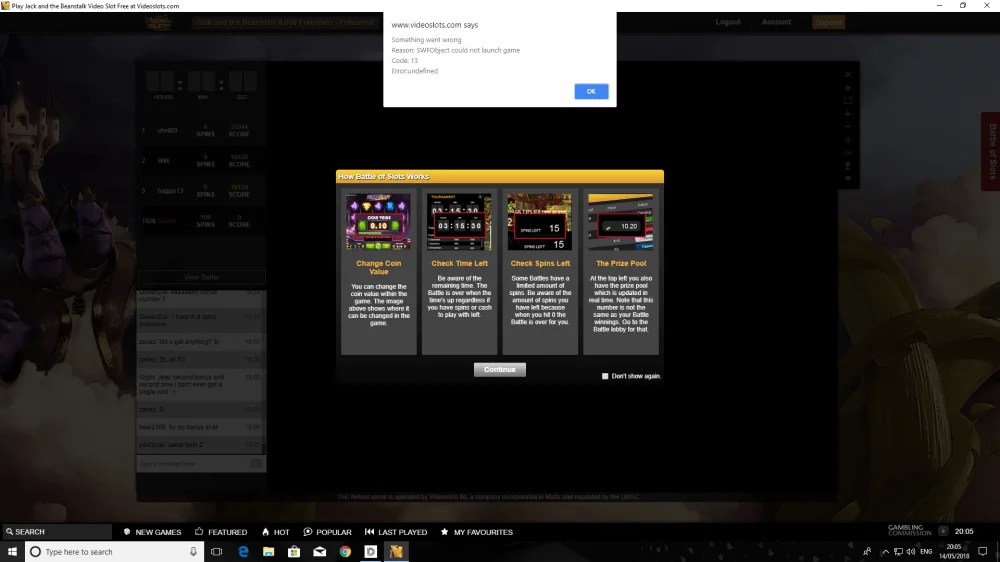Click the Change Coin Value thumbnail
Screen dimensions: 1000x562
[378, 221]
